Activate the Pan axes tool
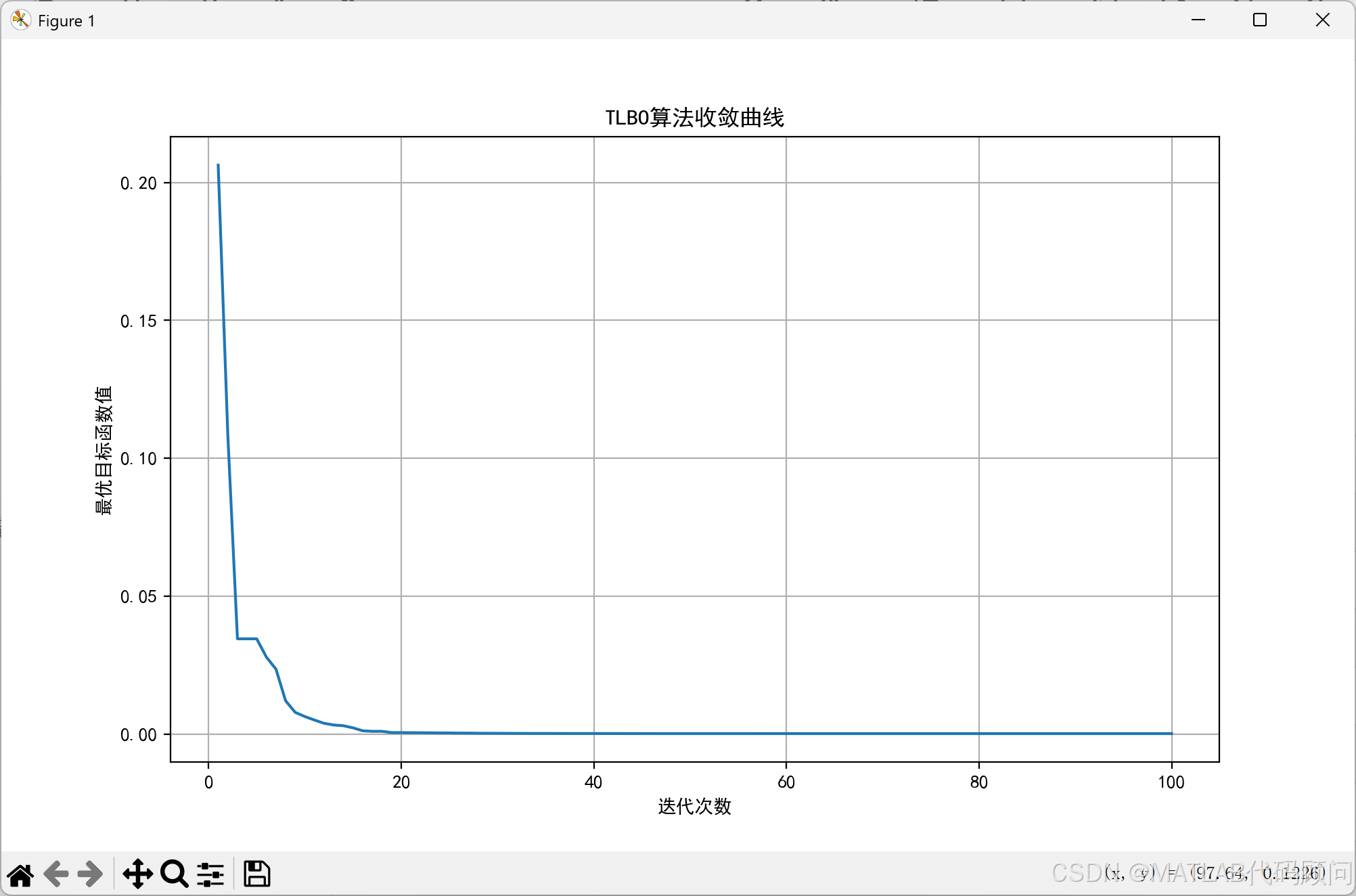Screen dimensions: 1356x896 (x=137, y=874)
